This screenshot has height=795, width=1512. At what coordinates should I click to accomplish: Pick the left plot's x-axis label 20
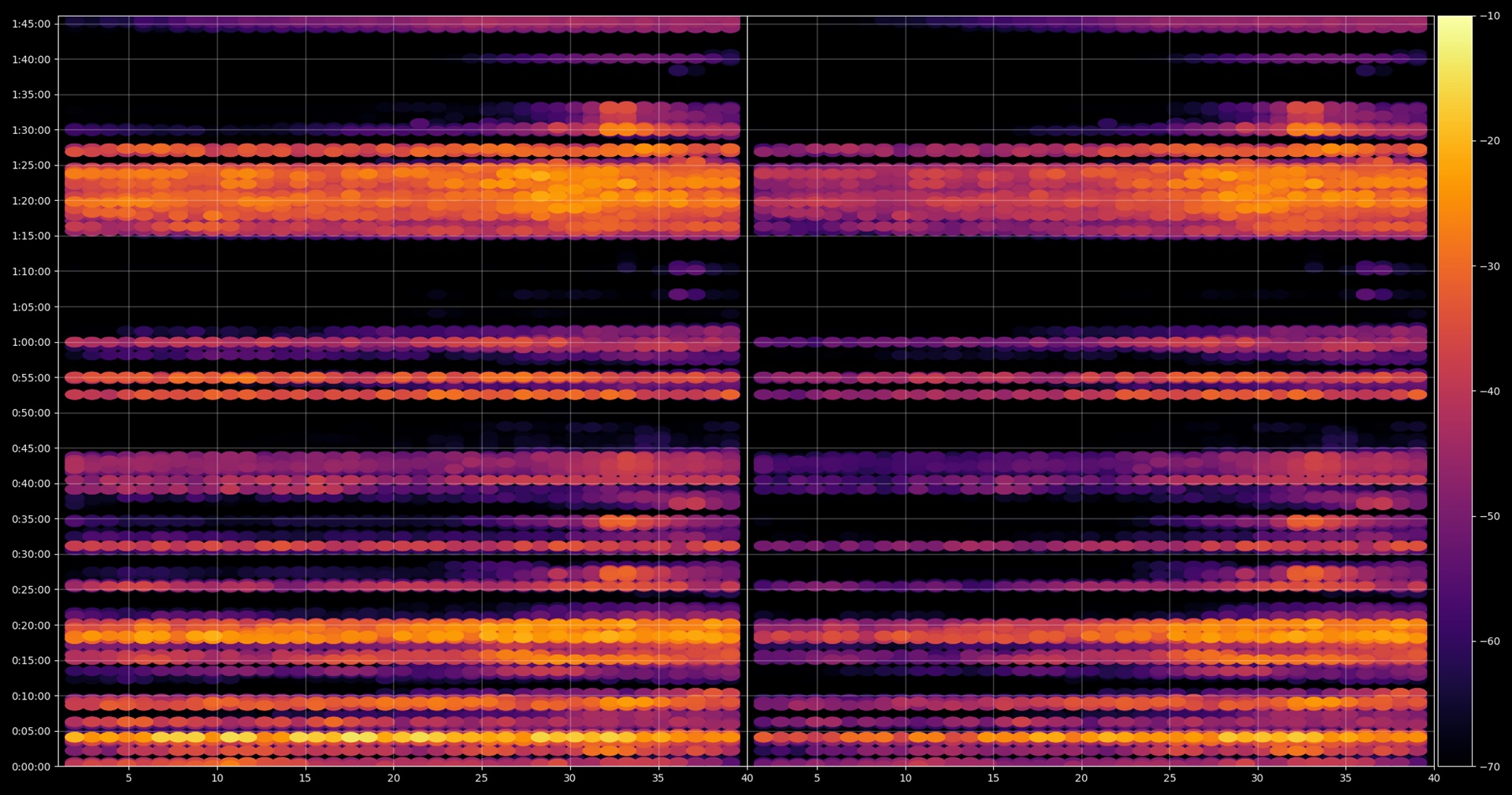pos(394,778)
